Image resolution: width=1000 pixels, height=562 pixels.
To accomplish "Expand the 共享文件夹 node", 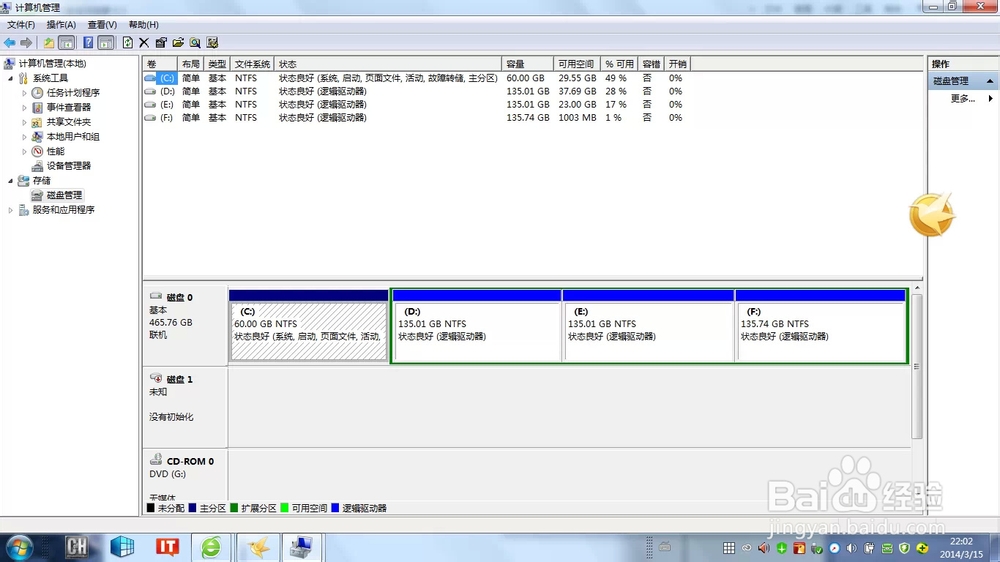I will (x=24, y=122).
